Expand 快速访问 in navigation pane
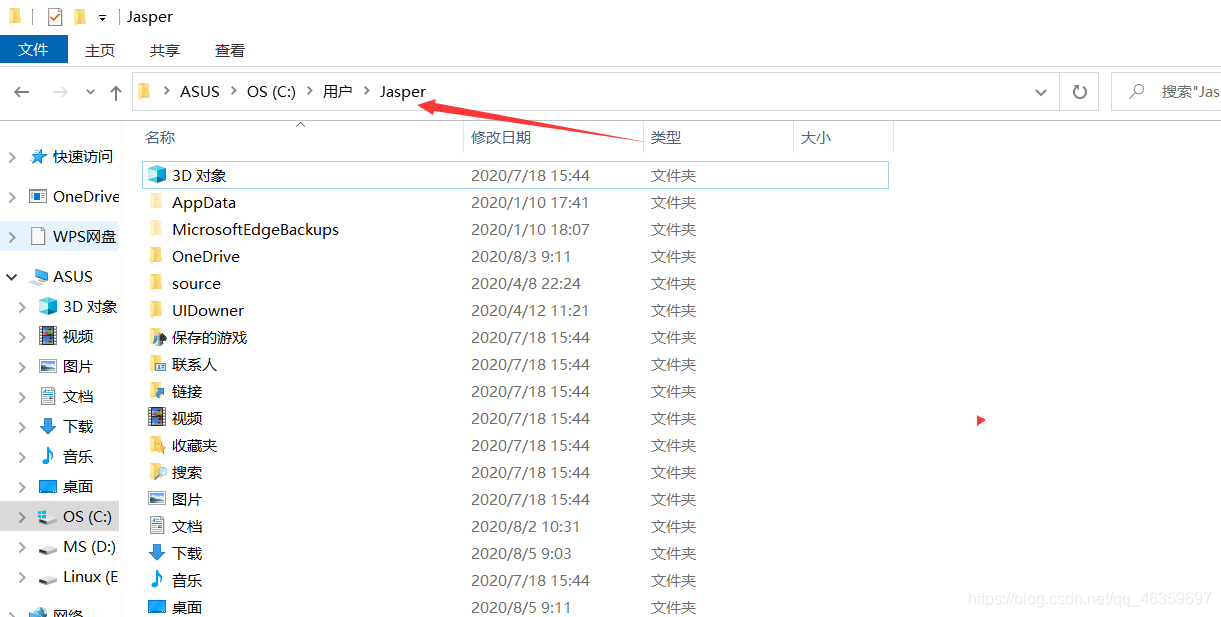Screen dimensions: 1221x617 [x=12, y=157]
